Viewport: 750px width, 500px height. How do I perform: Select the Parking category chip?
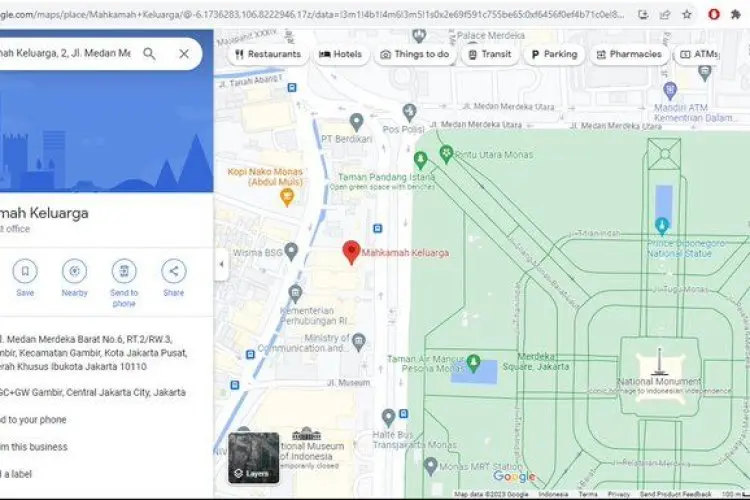click(x=554, y=54)
